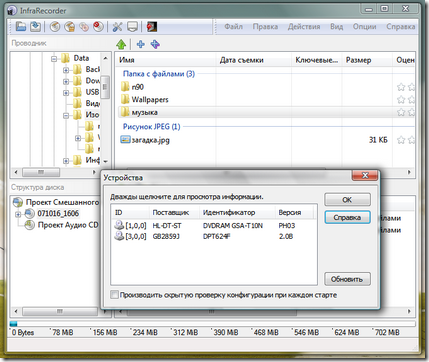Click the explorer tree horizontal scrollbar thumb

pos(41,172)
